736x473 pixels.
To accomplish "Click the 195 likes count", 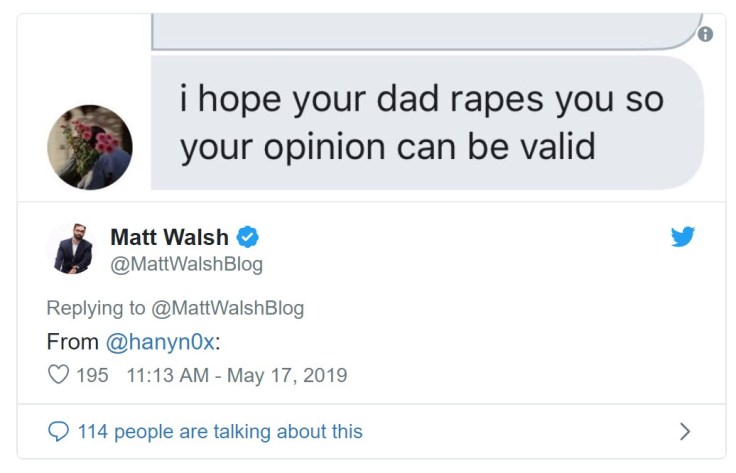I will pyautogui.click(x=93, y=376).
